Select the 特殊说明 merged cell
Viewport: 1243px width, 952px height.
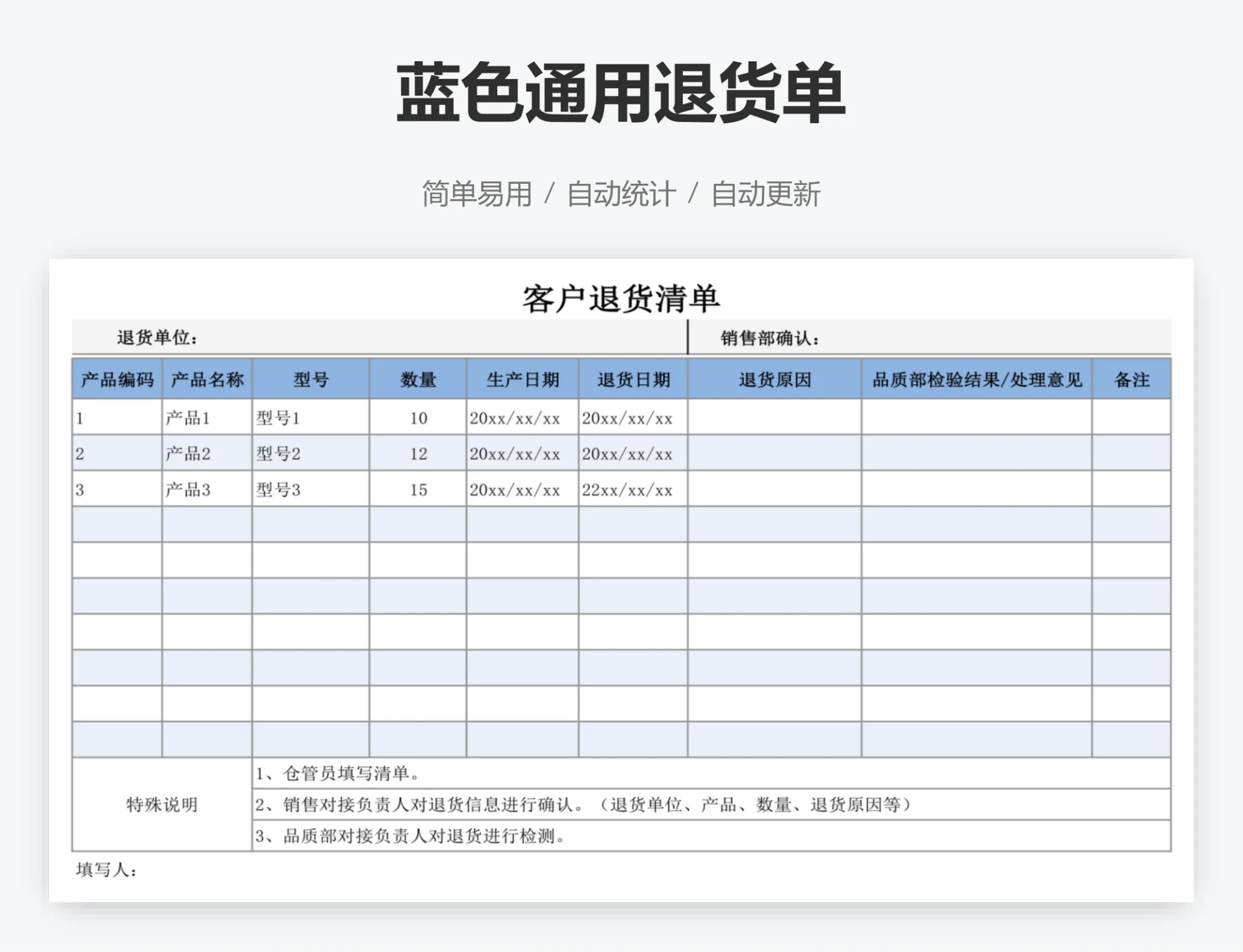[162, 804]
